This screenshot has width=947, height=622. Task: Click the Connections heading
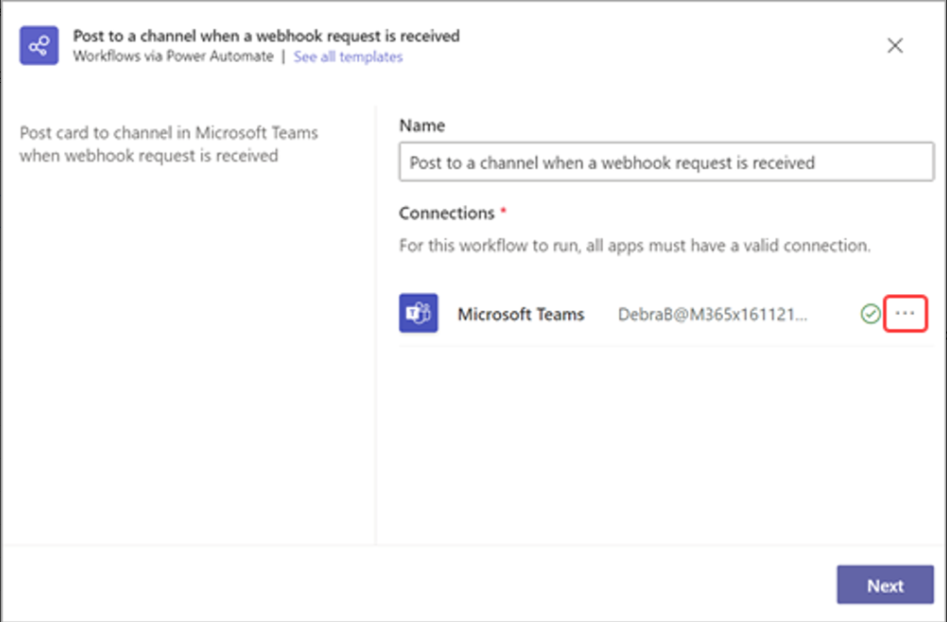tap(447, 213)
